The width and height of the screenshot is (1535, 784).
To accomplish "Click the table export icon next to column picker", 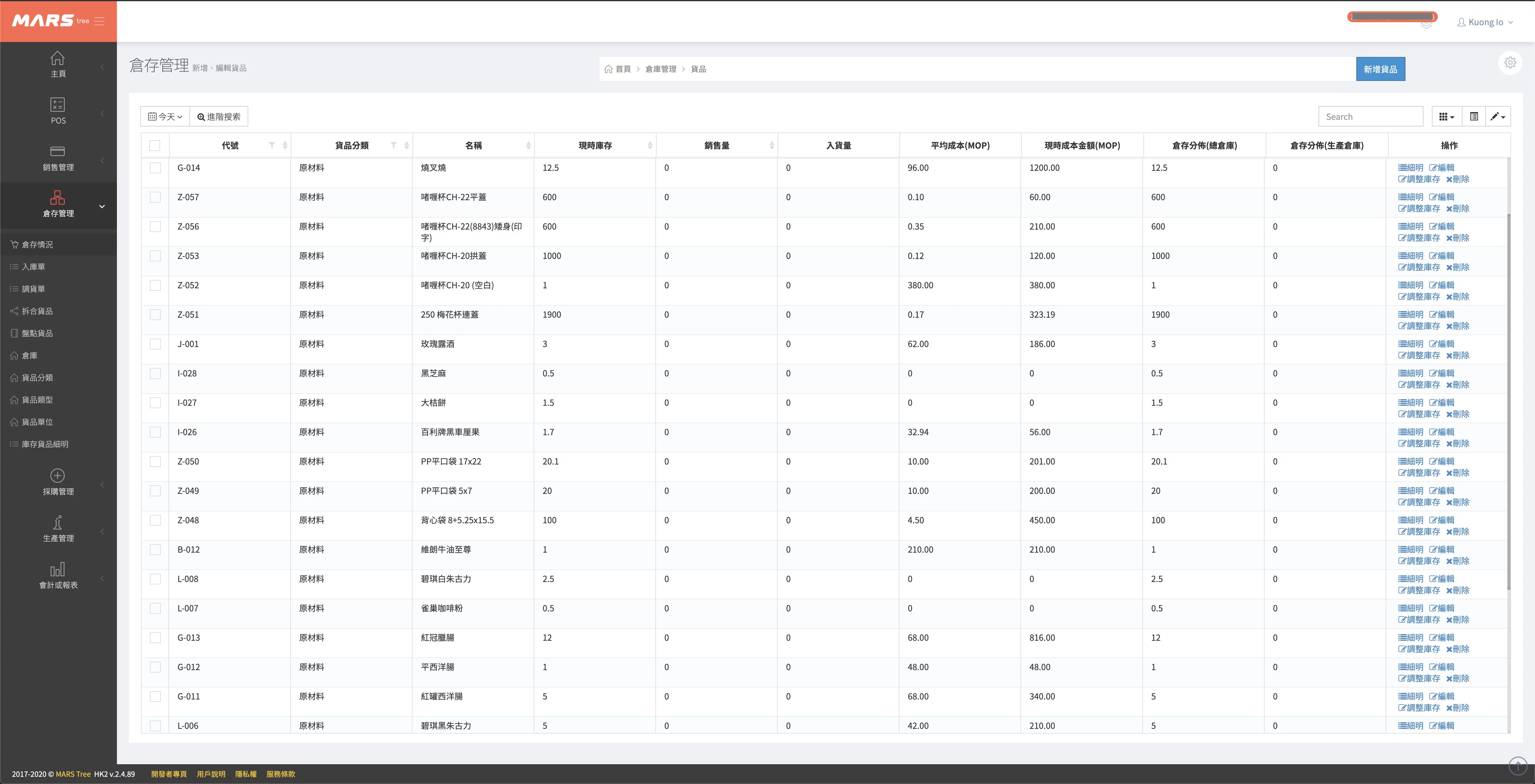I will [x=1474, y=117].
